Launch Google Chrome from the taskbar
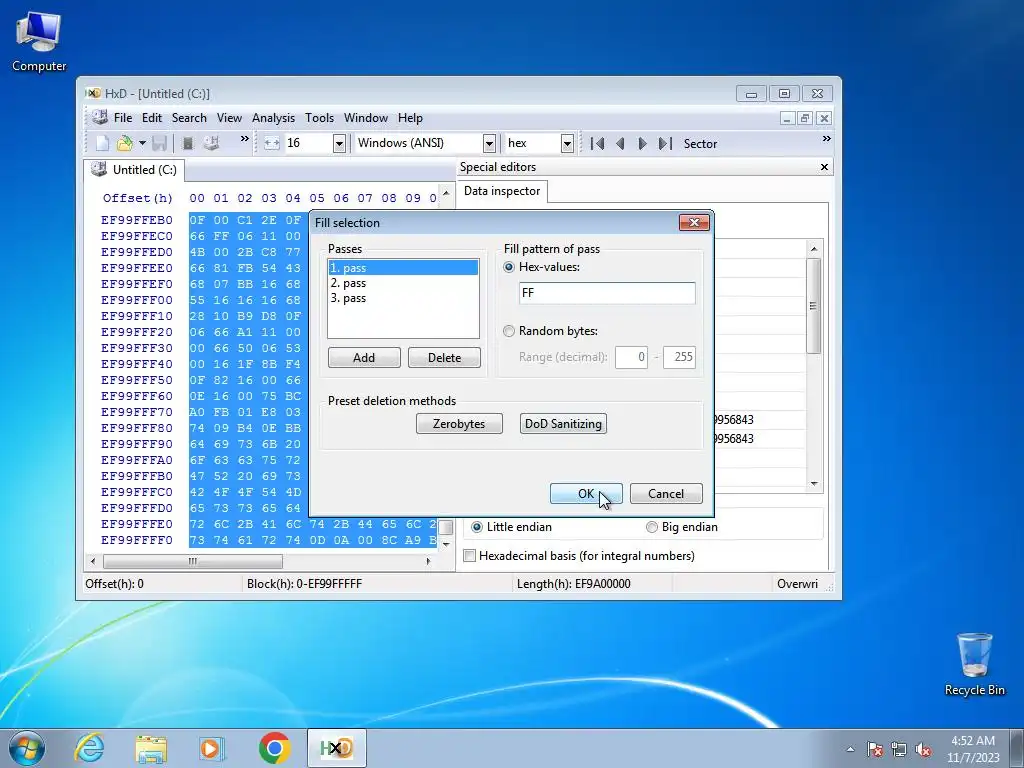Image resolution: width=1024 pixels, height=768 pixels. click(274, 748)
